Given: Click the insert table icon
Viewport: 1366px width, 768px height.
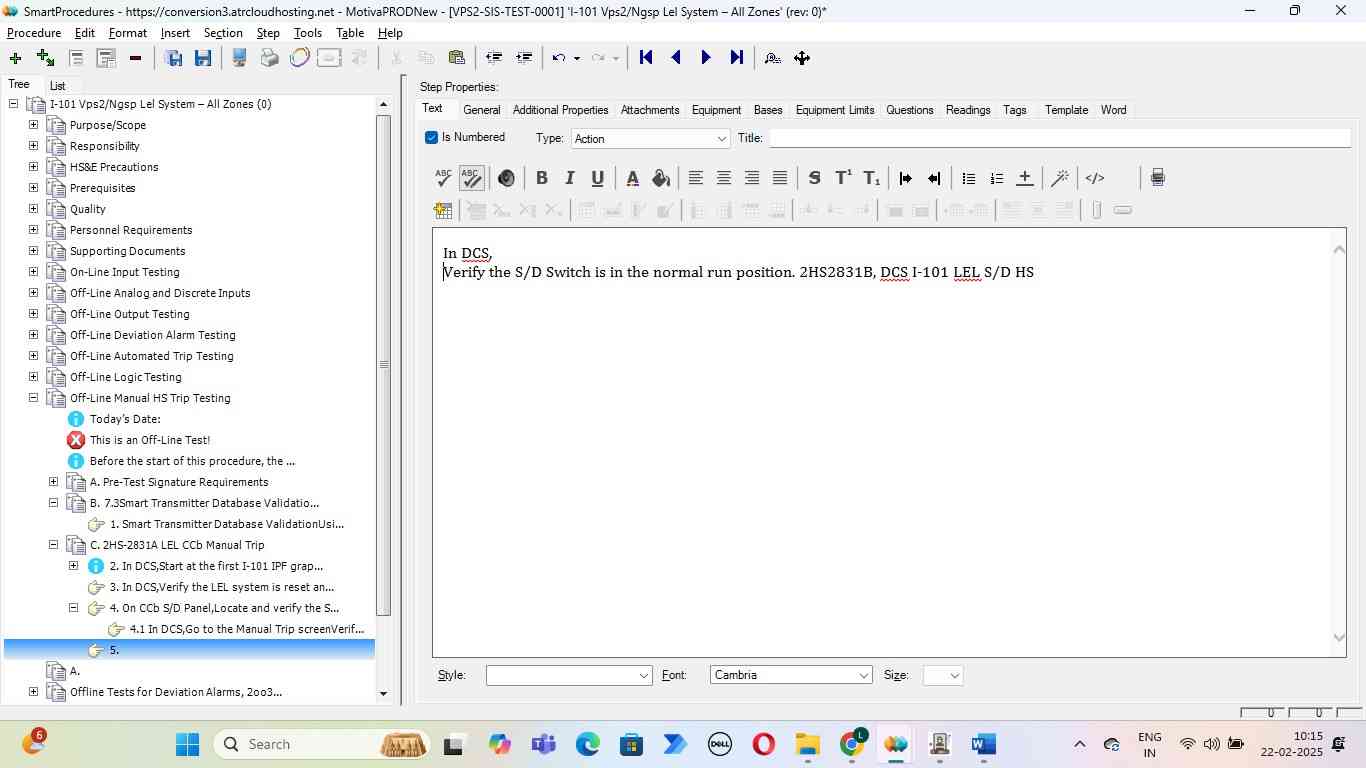Looking at the screenshot, I should [443, 210].
